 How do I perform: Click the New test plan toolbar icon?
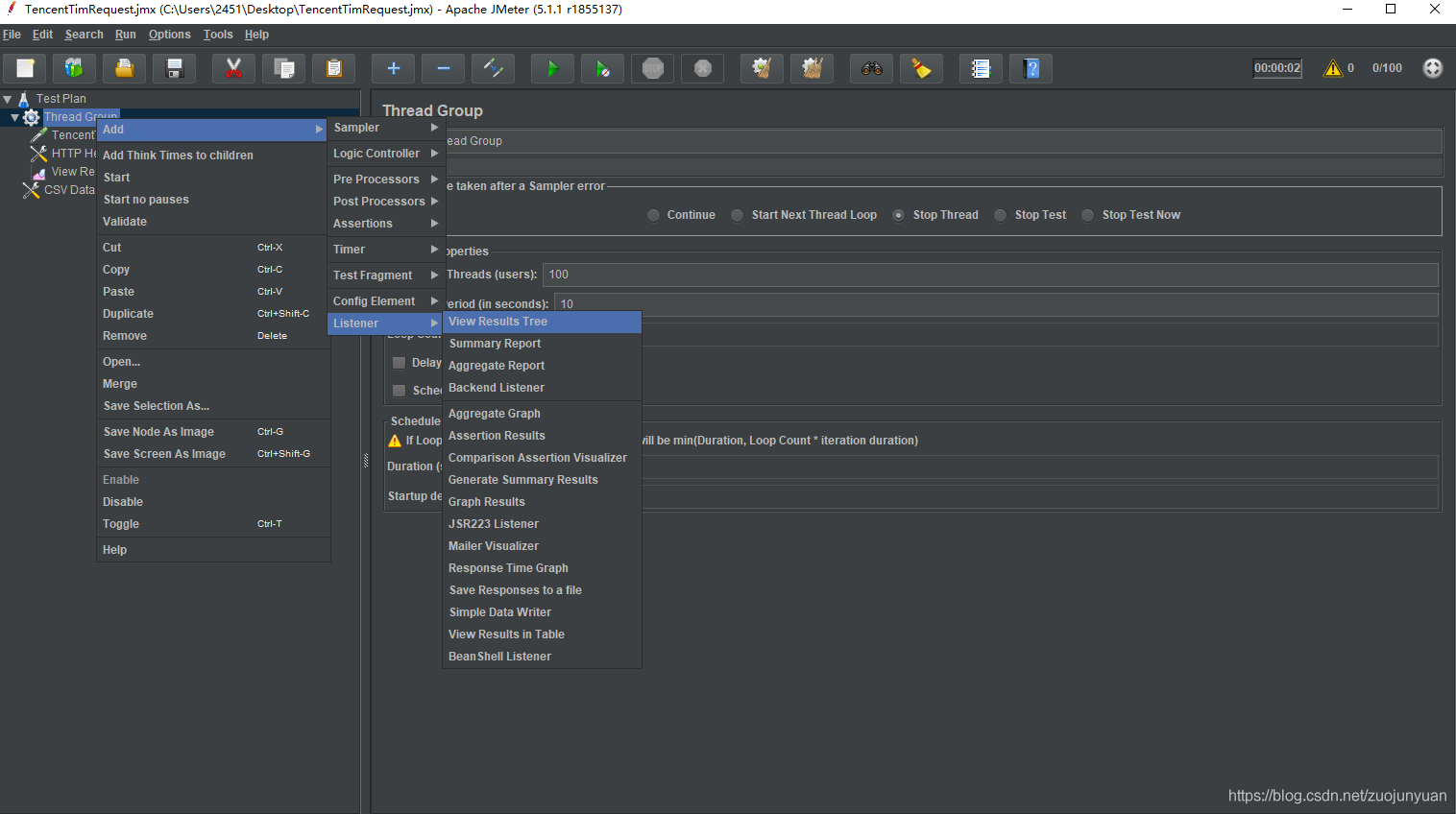25,68
